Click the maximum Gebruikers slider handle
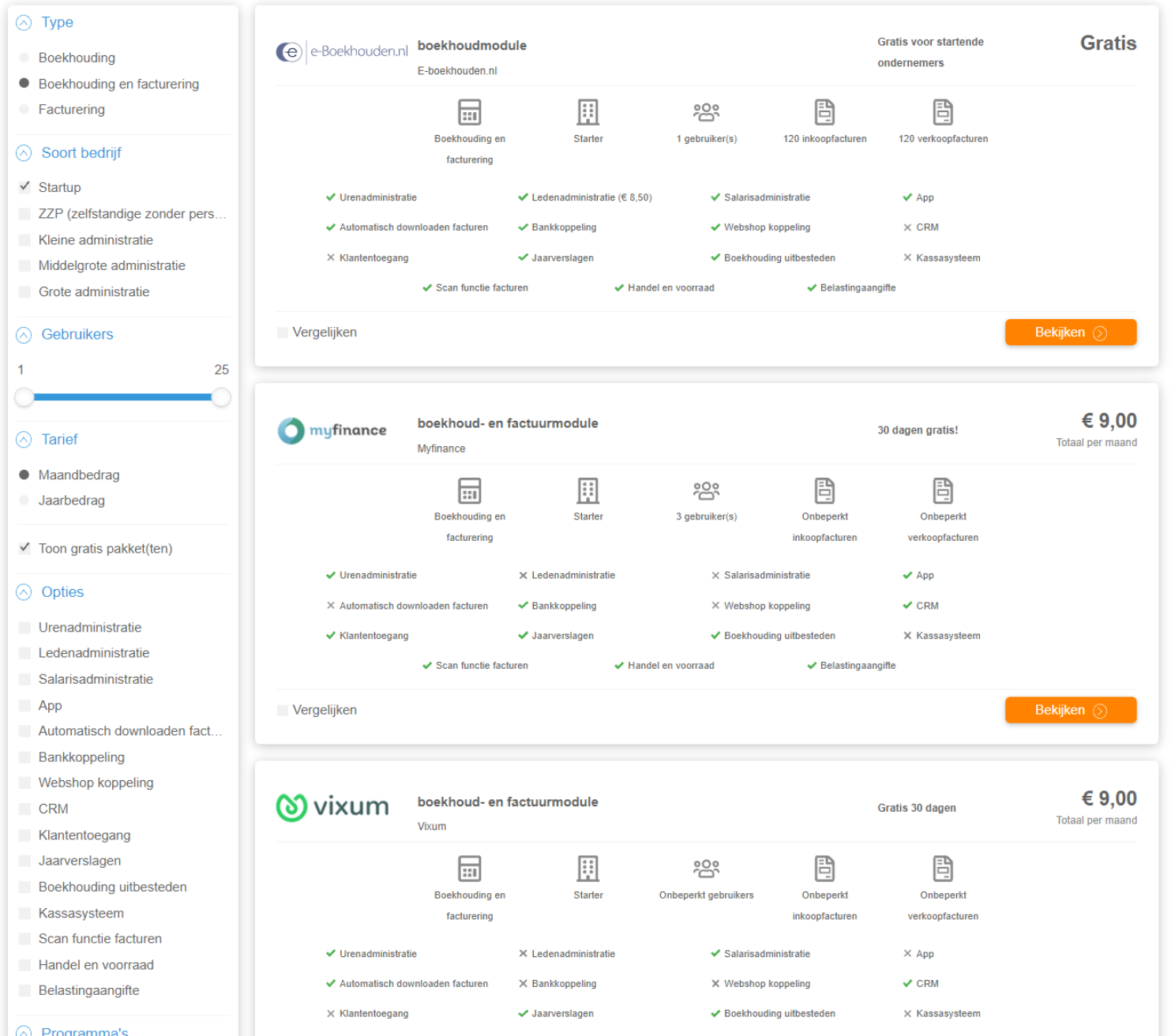 [x=221, y=397]
